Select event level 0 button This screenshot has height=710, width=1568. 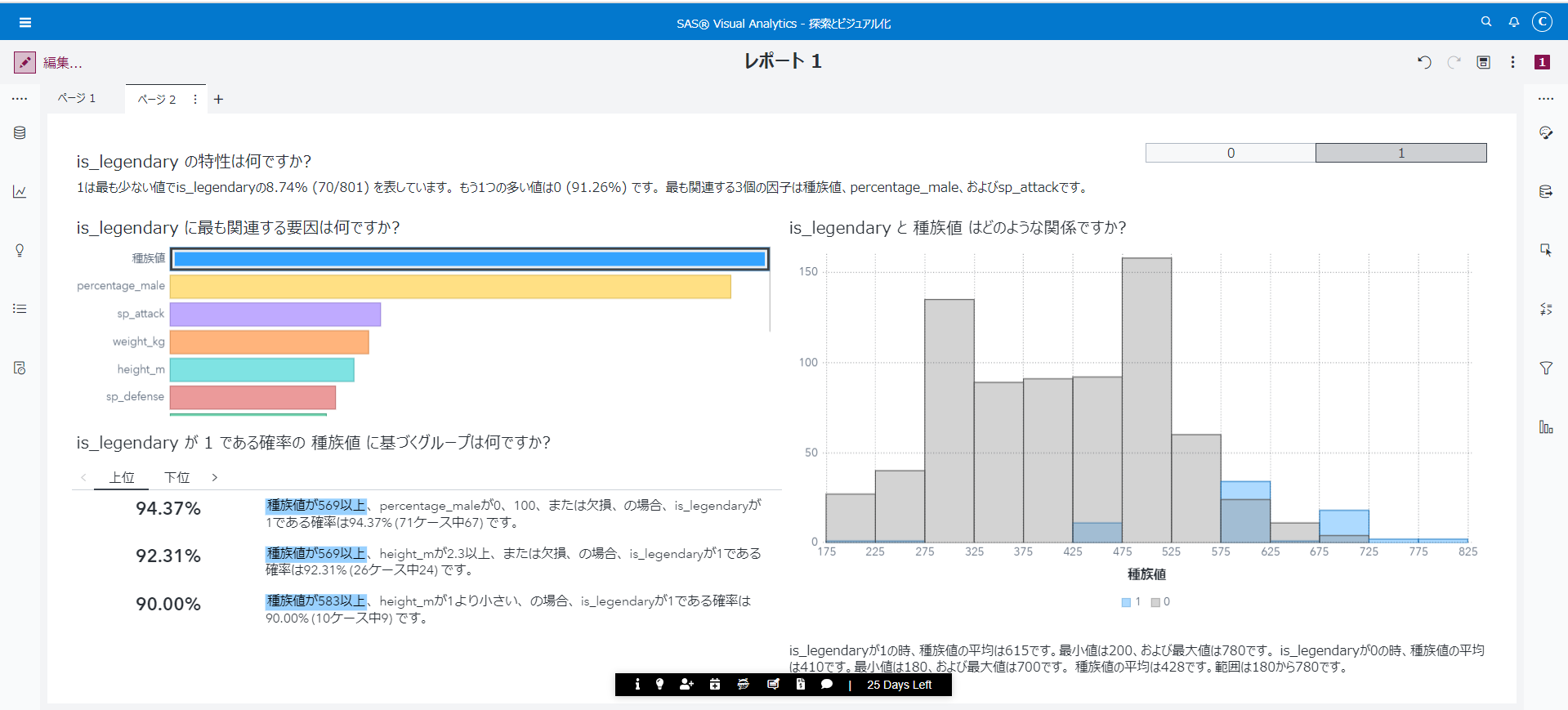(x=1231, y=153)
